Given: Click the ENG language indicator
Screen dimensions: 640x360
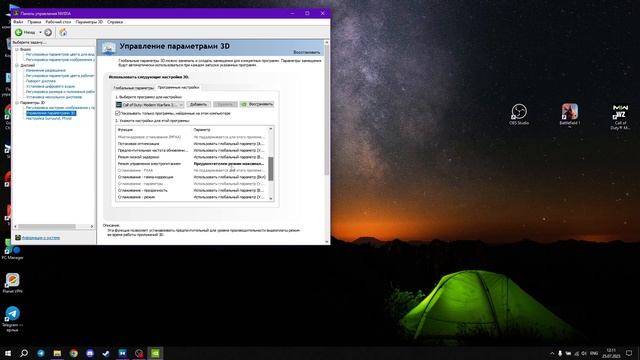Looking at the screenshot, I should pos(594,353).
